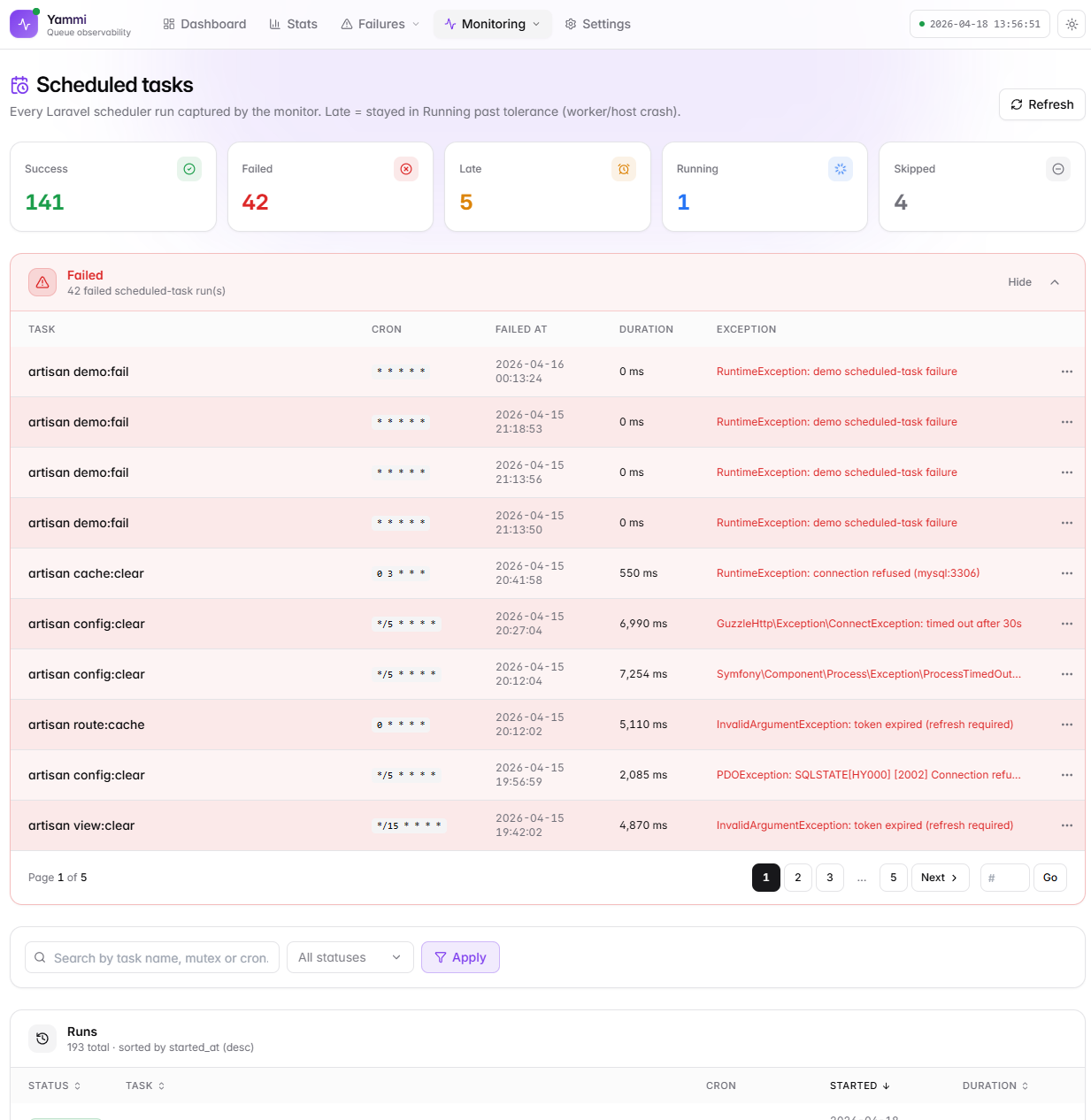Click the Failed card X-circle icon
This screenshot has width=1091, height=1120.
406,169
